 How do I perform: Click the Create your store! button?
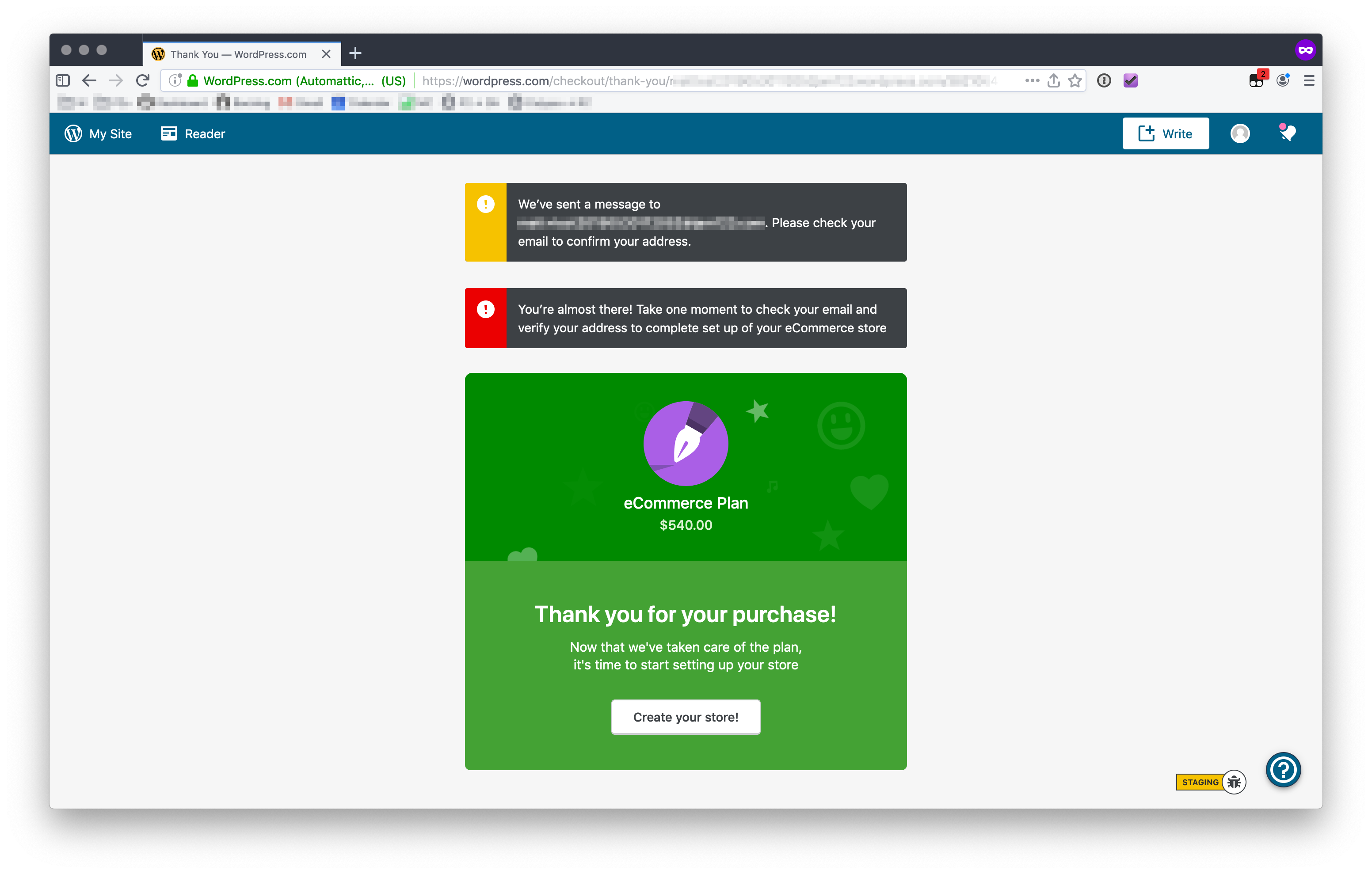686,717
